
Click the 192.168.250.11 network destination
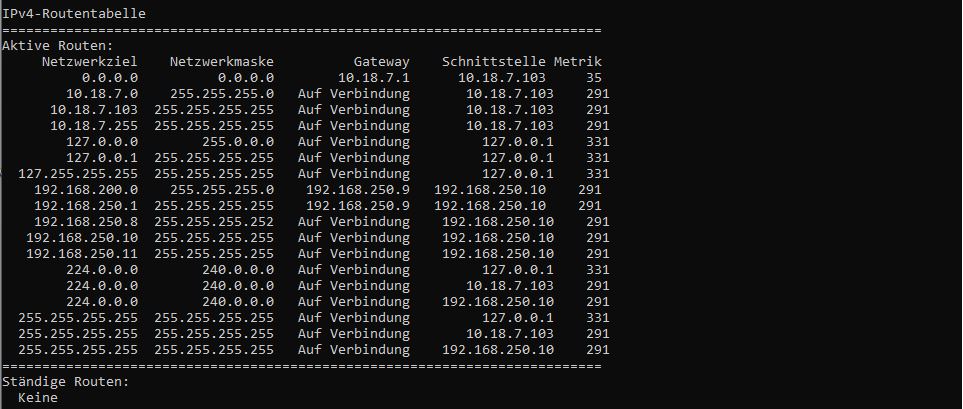[x=82, y=253]
